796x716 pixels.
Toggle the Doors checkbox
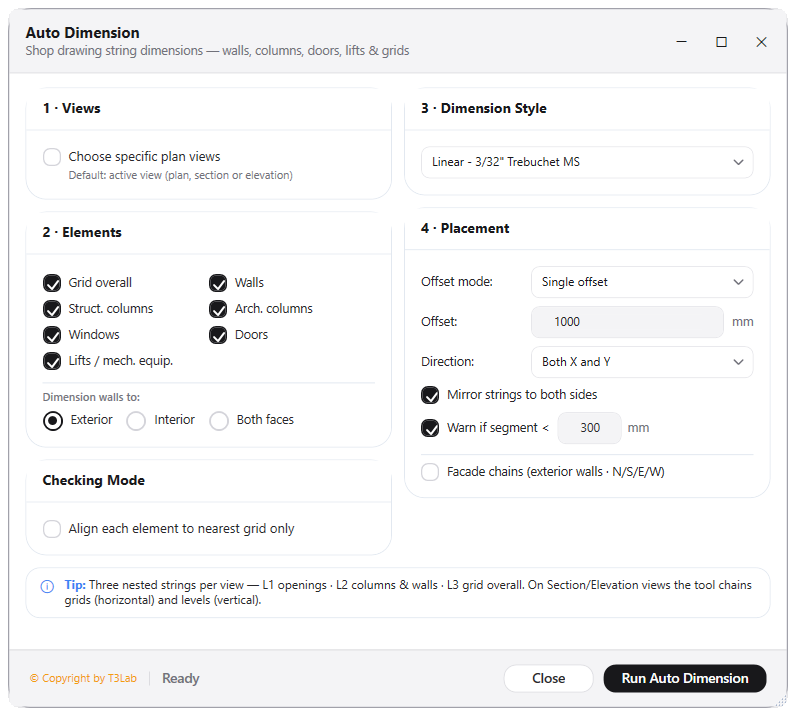pyautogui.click(x=218, y=335)
